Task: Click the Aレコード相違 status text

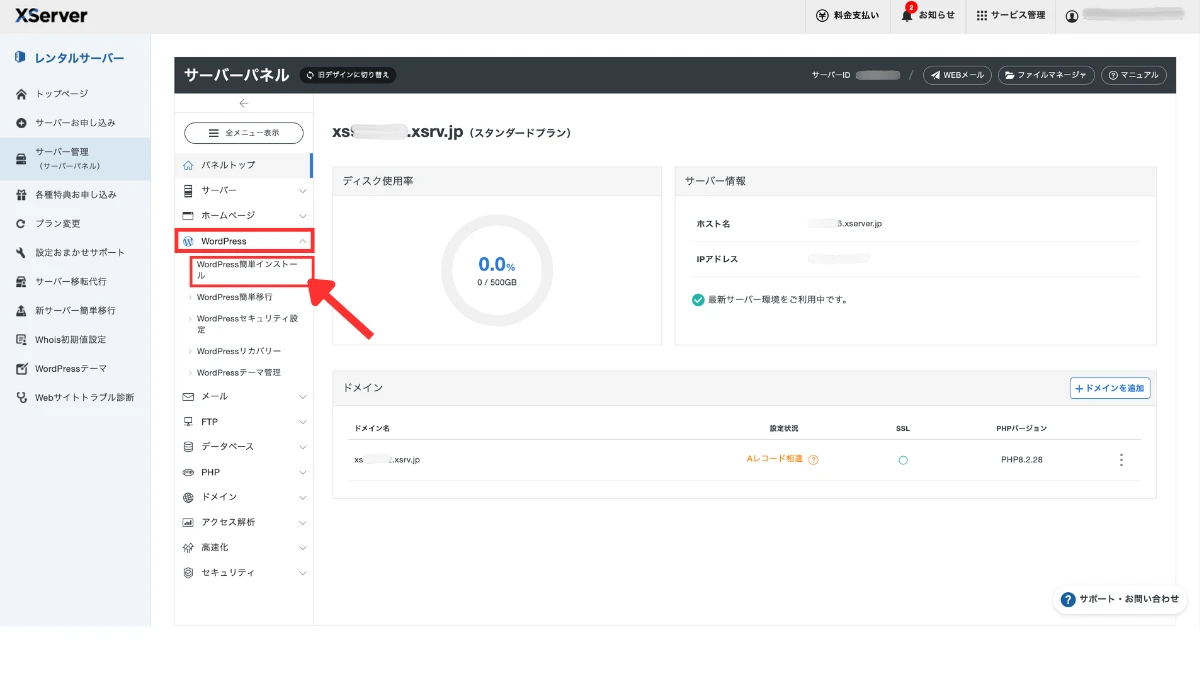Action: point(775,459)
